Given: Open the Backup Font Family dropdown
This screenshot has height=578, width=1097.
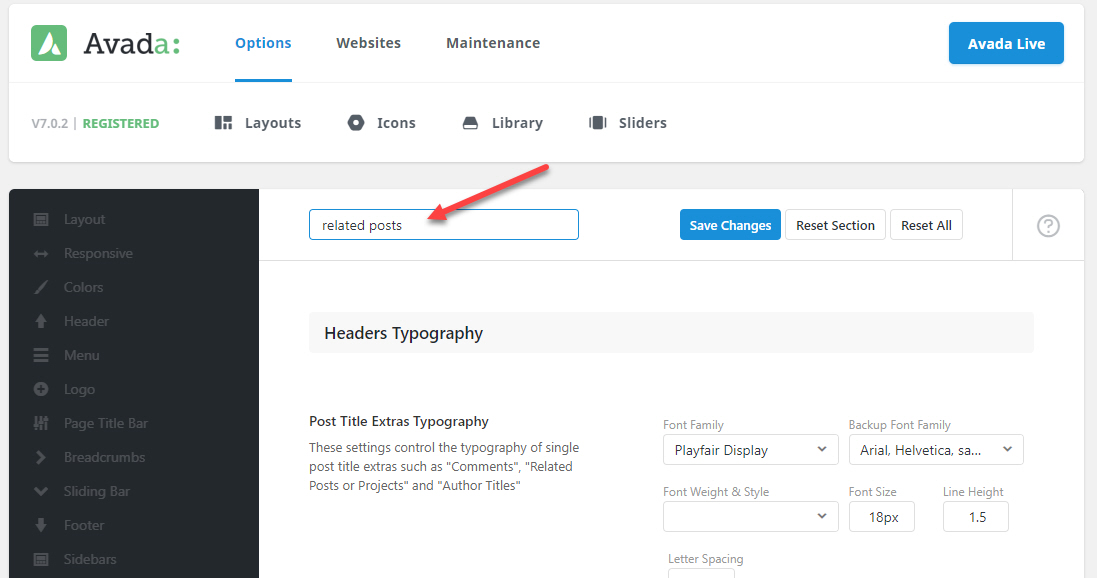Looking at the screenshot, I should 936,450.
